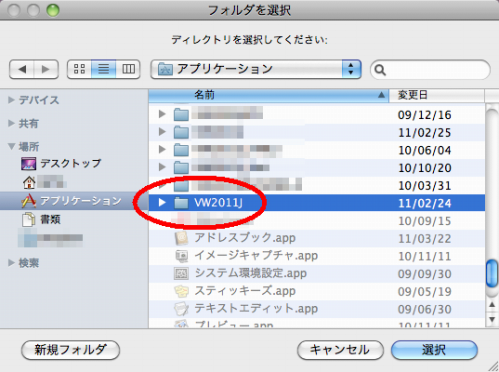Select イメージキャプチャ.app in the list
Screen dimensions: 499x372
pos(256,256)
